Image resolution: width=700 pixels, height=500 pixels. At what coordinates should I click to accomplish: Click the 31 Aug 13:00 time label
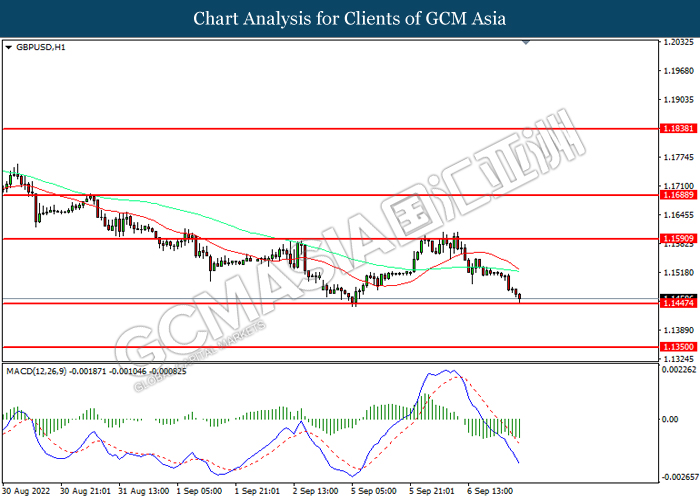coord(143,491)
